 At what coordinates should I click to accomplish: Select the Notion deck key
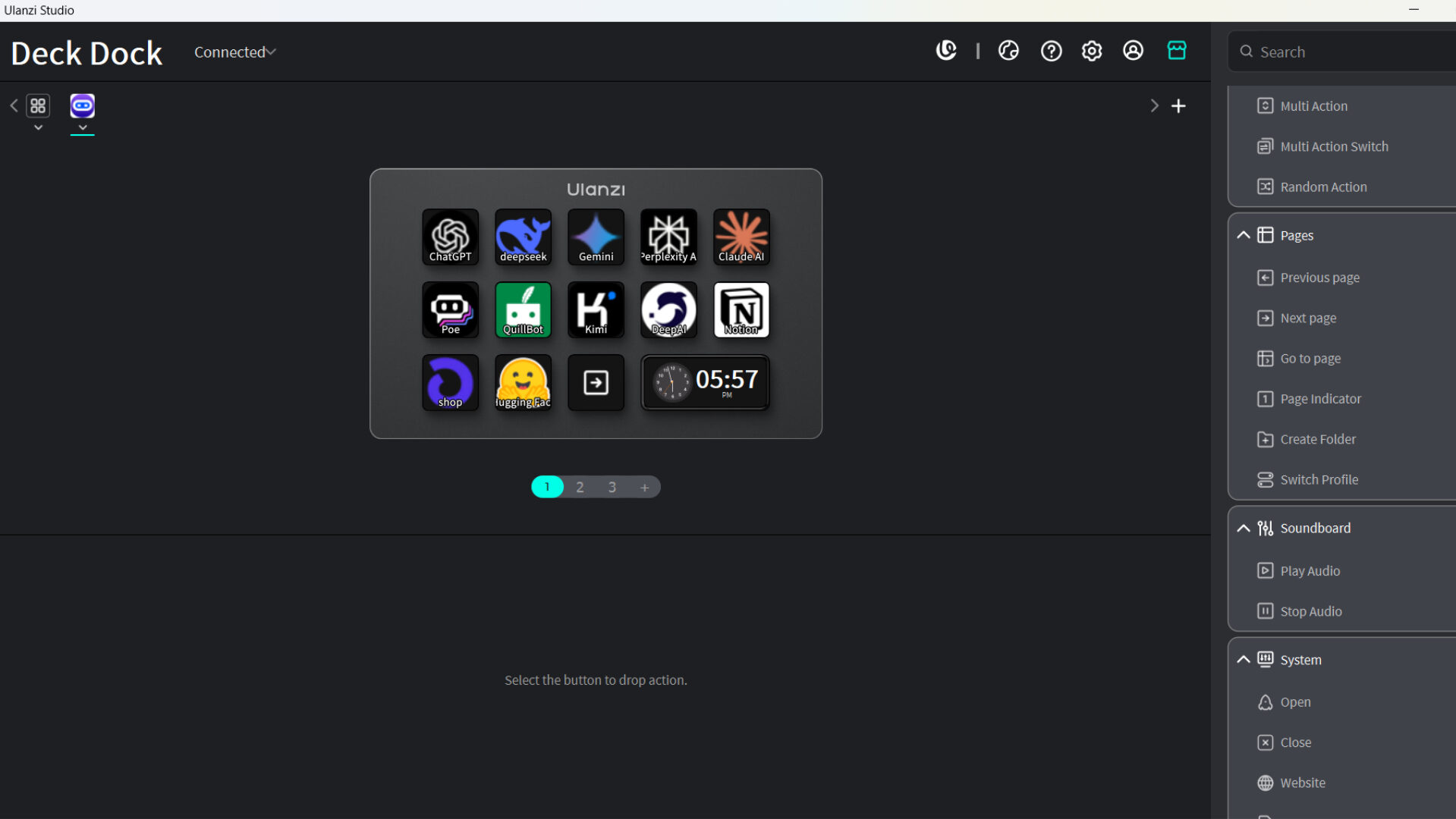741,310
